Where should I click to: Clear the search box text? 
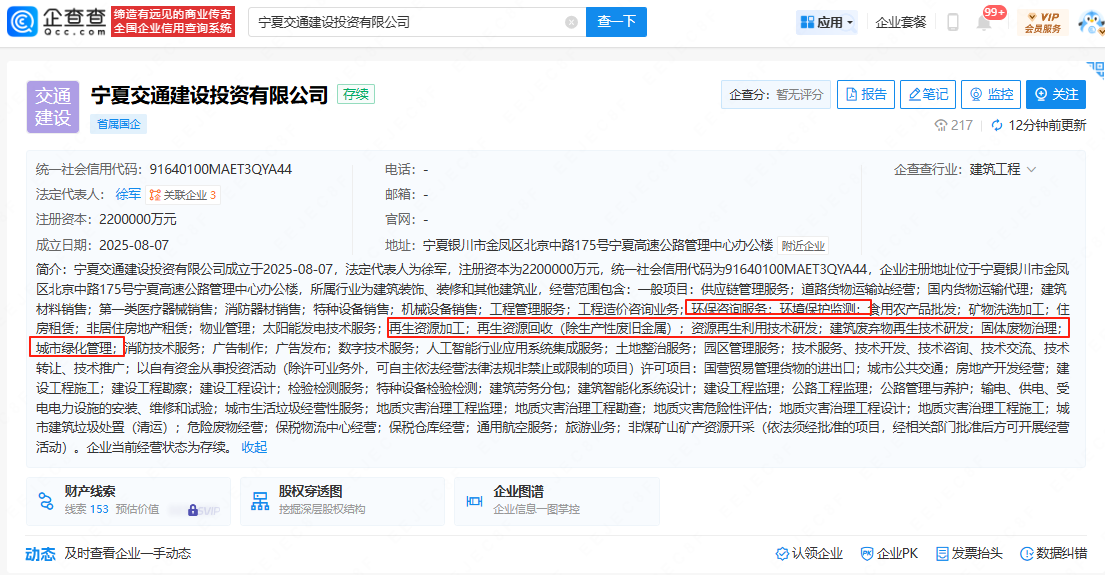coord(572,23)
